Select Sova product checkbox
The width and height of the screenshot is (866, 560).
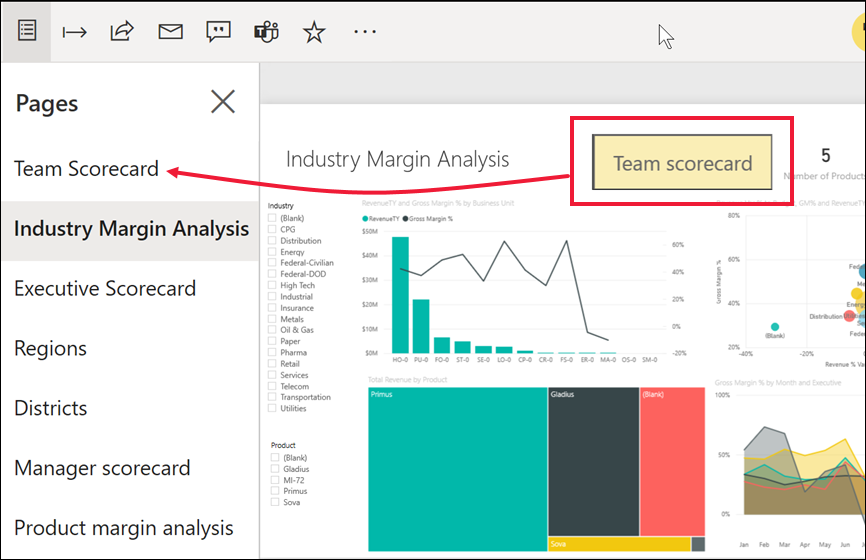pos(275,503)
